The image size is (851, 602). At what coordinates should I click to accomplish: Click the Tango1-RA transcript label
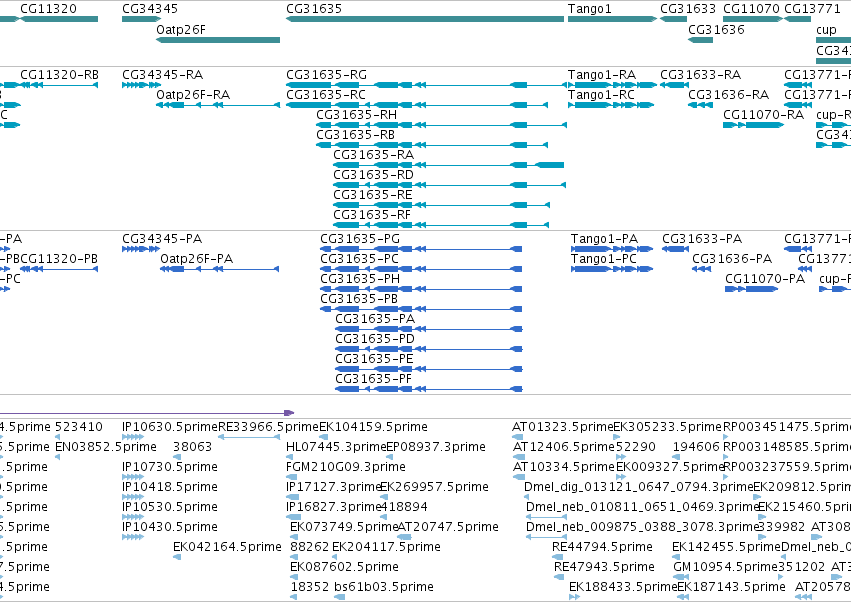[601, 74]
